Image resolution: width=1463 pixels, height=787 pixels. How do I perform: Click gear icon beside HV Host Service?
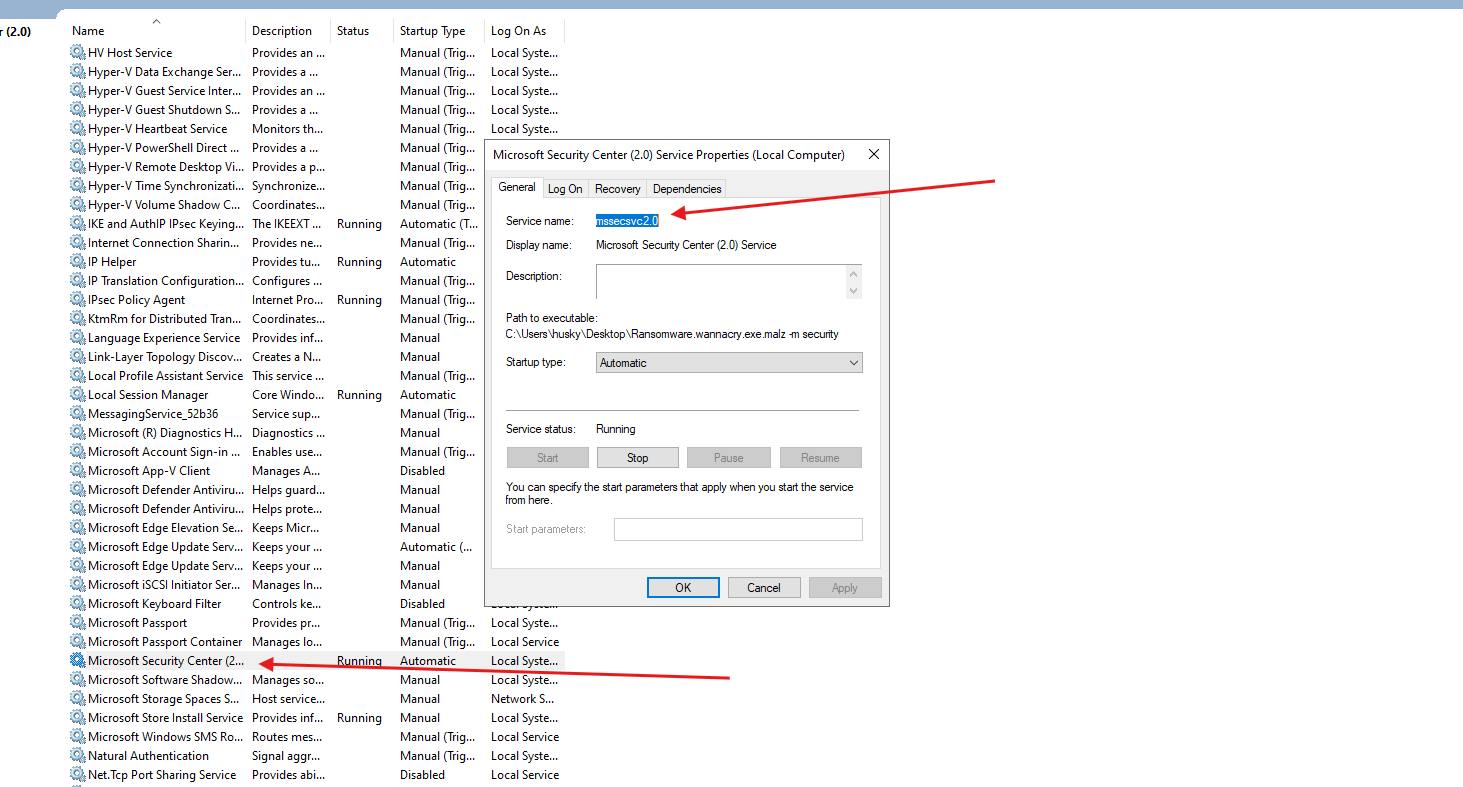(77, 53)
